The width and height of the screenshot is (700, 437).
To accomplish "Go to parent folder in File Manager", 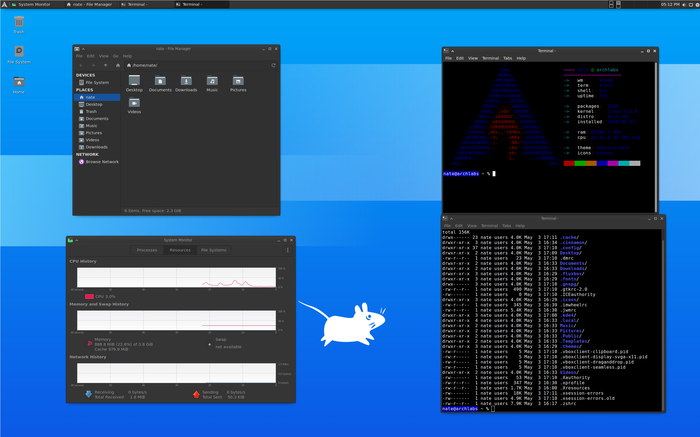I will 105,66.
